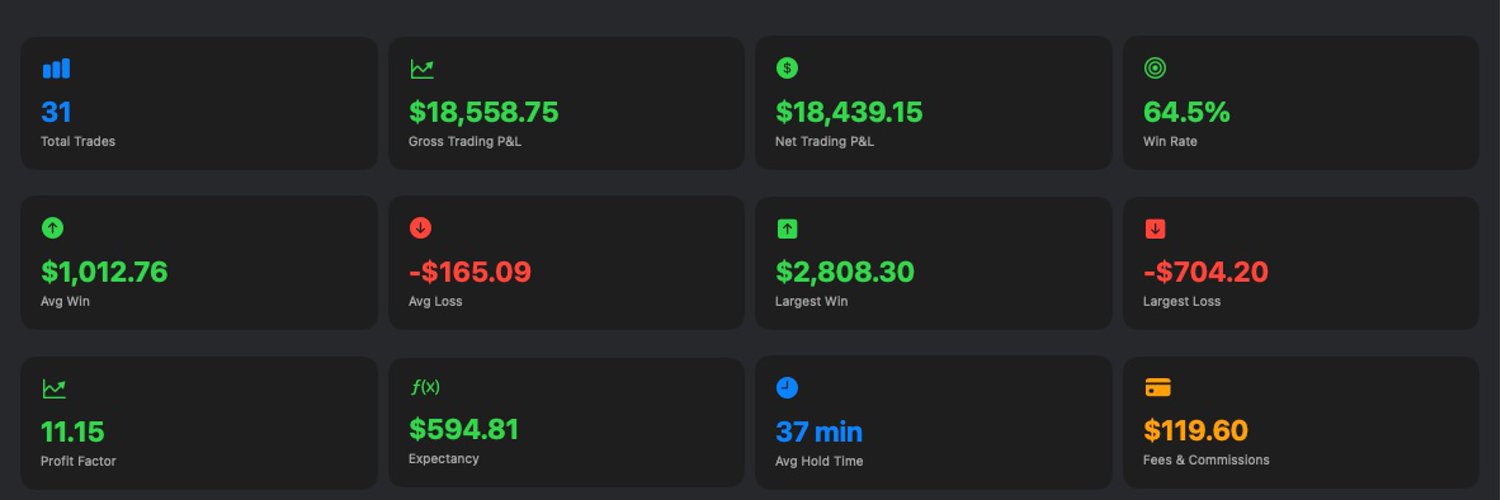Screen dimensions: 1500x500
Task: Click the 64.5% win rate value
Action: point(1186,112)
